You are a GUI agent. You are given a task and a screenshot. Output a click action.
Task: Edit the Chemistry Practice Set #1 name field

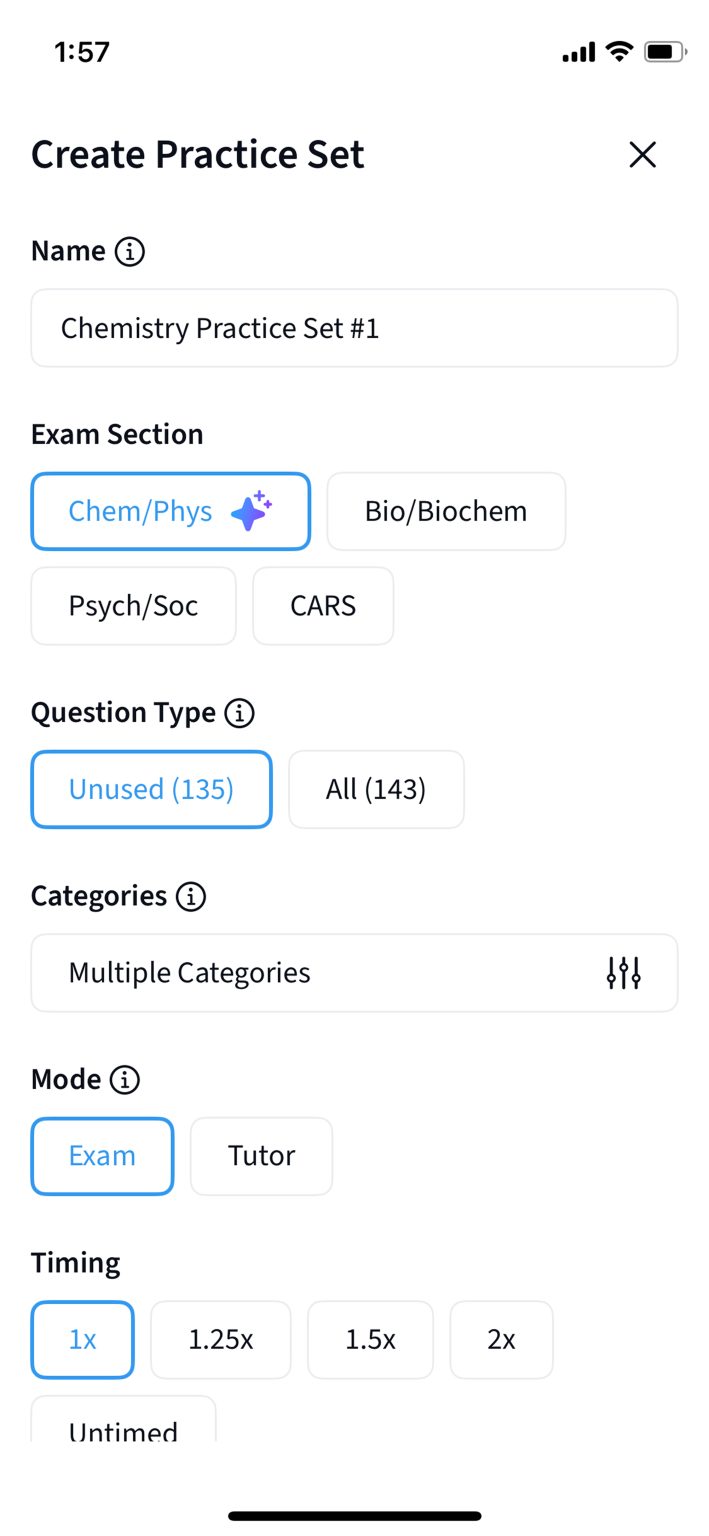coord(354,328)
